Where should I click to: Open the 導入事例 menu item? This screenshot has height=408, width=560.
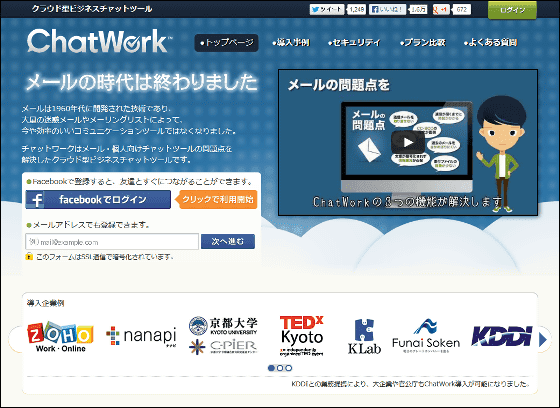(x=290, y=43)
